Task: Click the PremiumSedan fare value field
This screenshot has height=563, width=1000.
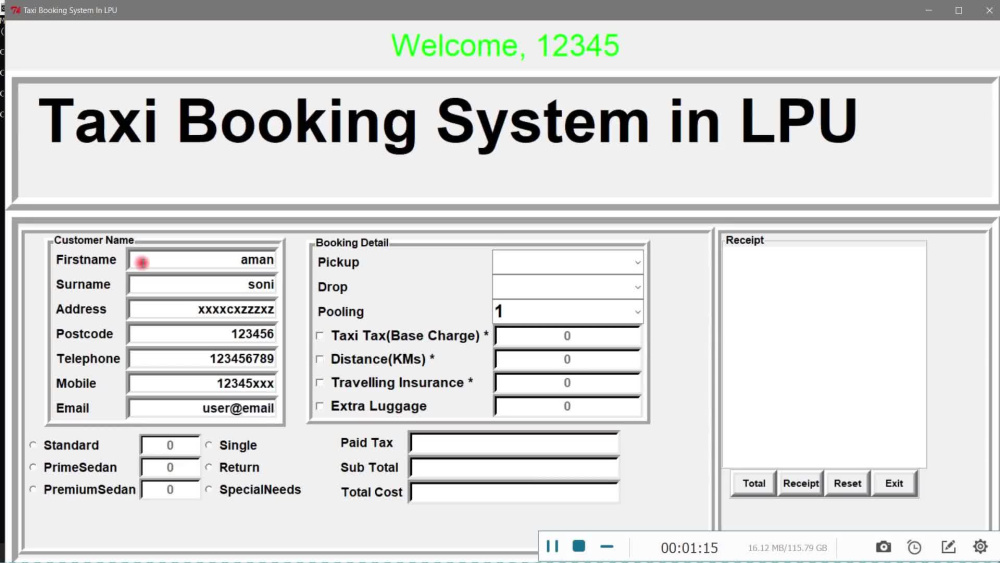Action: tap(170, 490)
